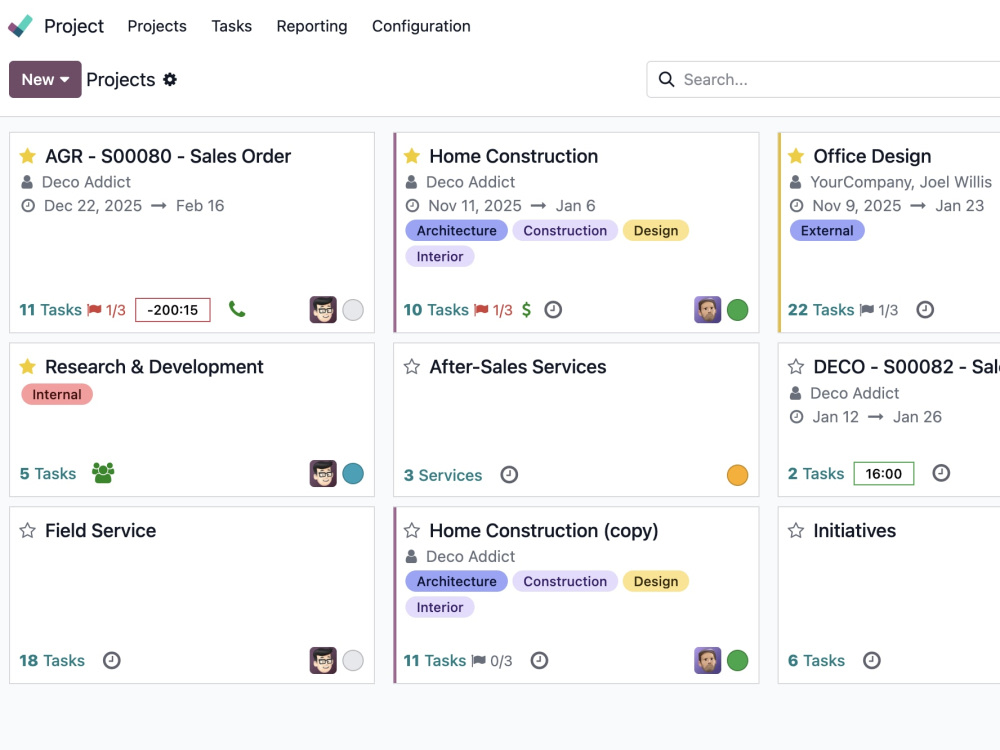This screenshot has width=1000, height=750.
Task: Open 18 Tasks link on Field Service
Action: click(52, 661)
